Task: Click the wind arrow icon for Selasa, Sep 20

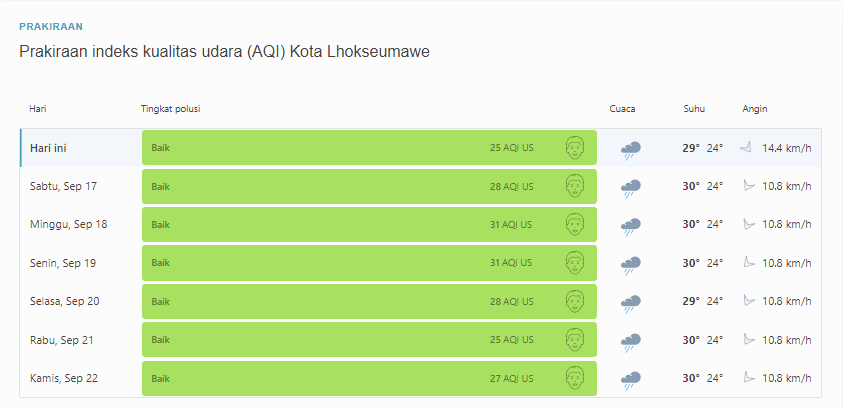Action: pyautogui.click(x=748, y=300)
